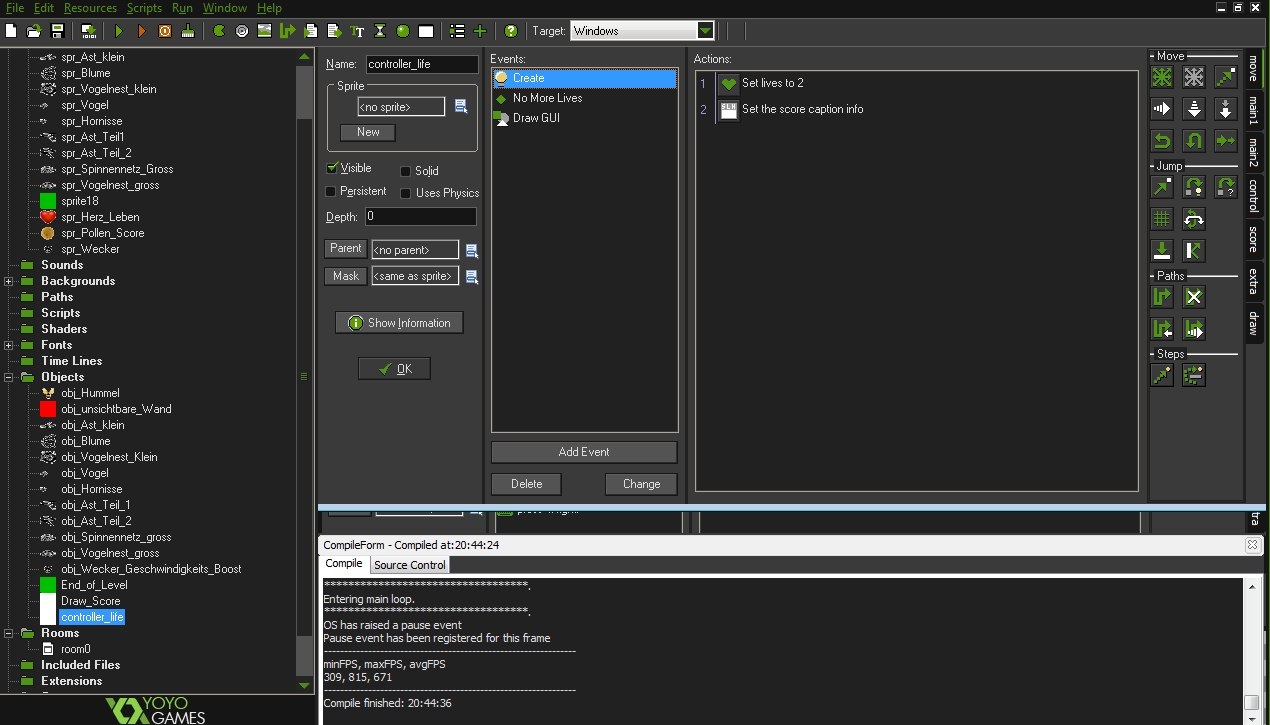Select the Reverse Horizontal direction action icon

click(x=1162, y=141)
